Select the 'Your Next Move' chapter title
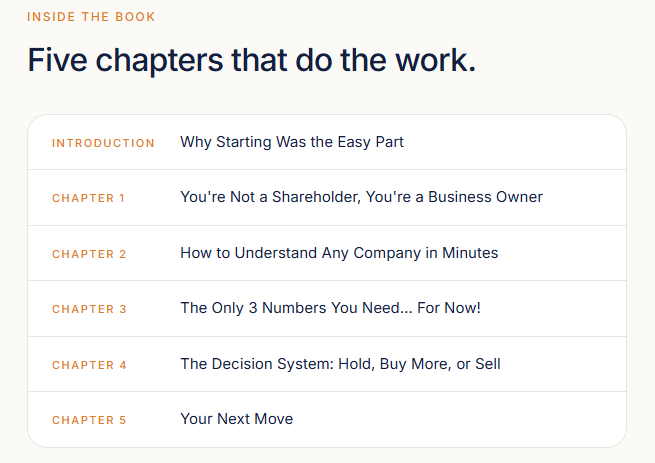The height and width of the screenshot is (463, 655). click(x=236, y=419)
